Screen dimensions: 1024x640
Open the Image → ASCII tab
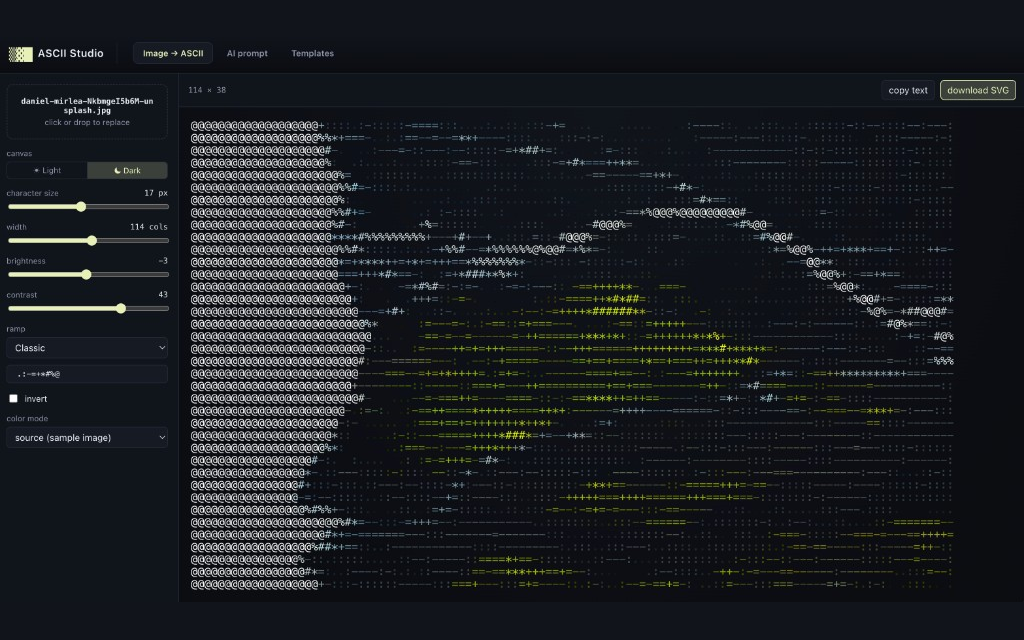pos(173,54)
